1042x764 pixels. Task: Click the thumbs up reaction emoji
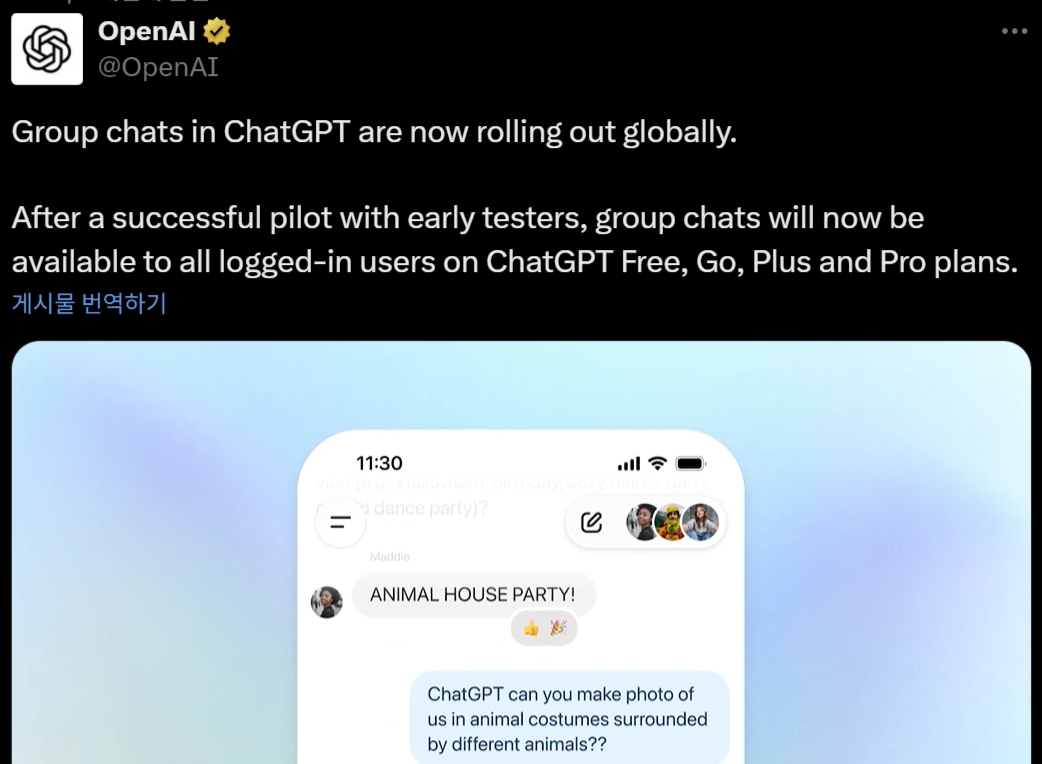(x=530, y=628)
